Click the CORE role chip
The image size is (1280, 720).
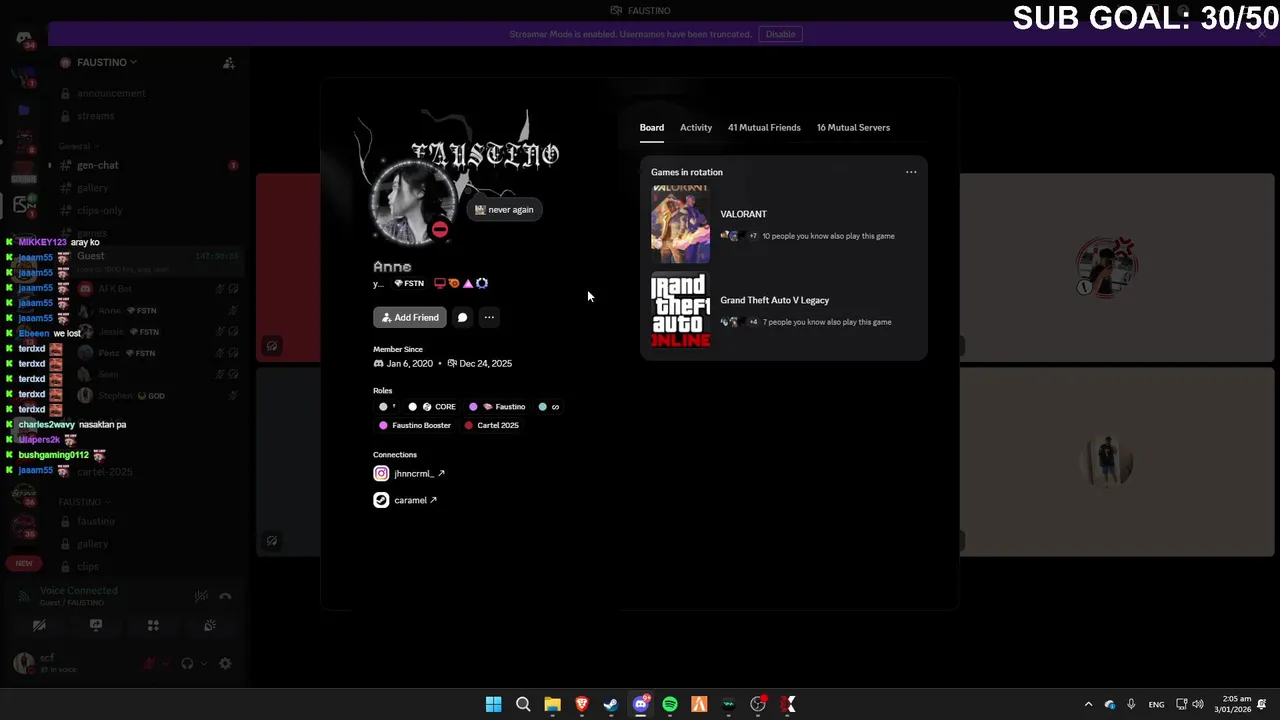point(432,407)
